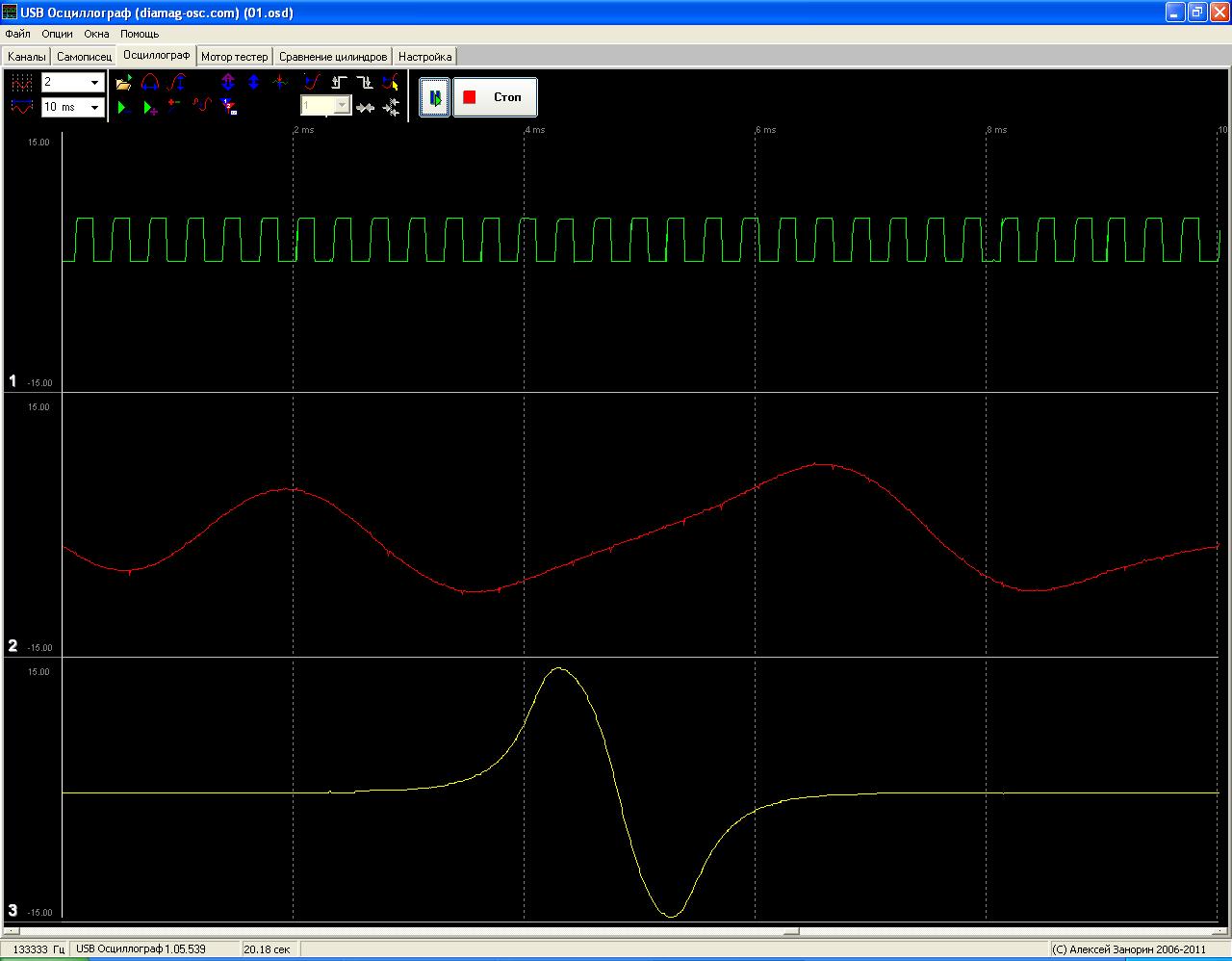Click the red wave timebase icon
This screenshot has height=961, width=1232.
point(21,107)
